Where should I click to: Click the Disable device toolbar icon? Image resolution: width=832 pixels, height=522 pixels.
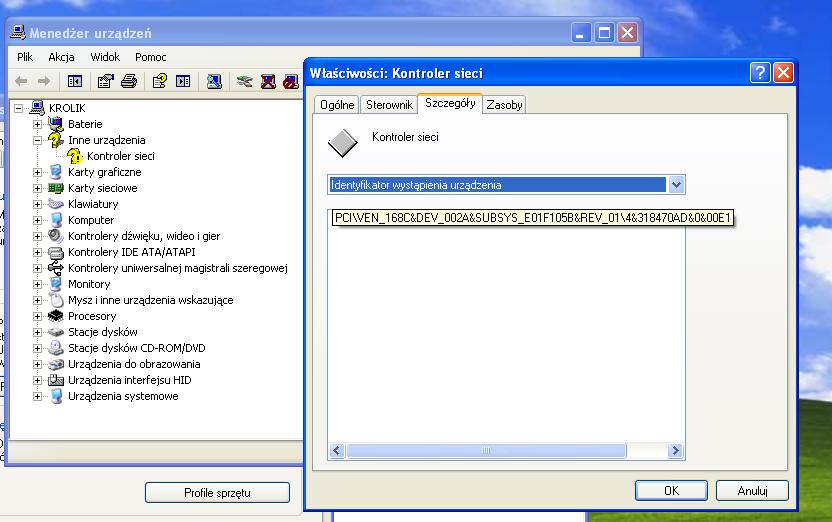pyautogui.click(x=290, y=81)
